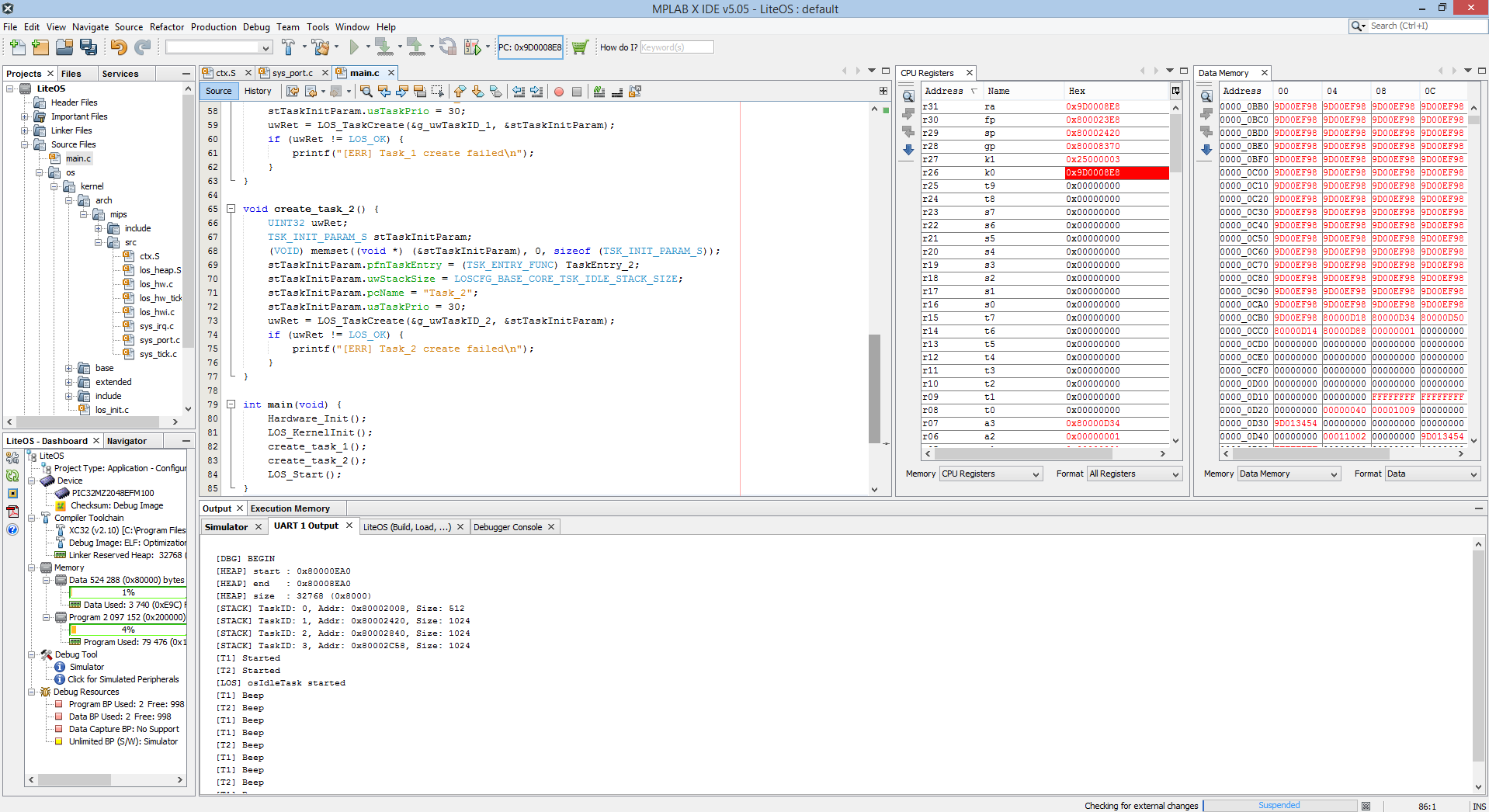Toggle the Source view button
The height and width of the screenshot is (812, 1489).
point(218,91)
